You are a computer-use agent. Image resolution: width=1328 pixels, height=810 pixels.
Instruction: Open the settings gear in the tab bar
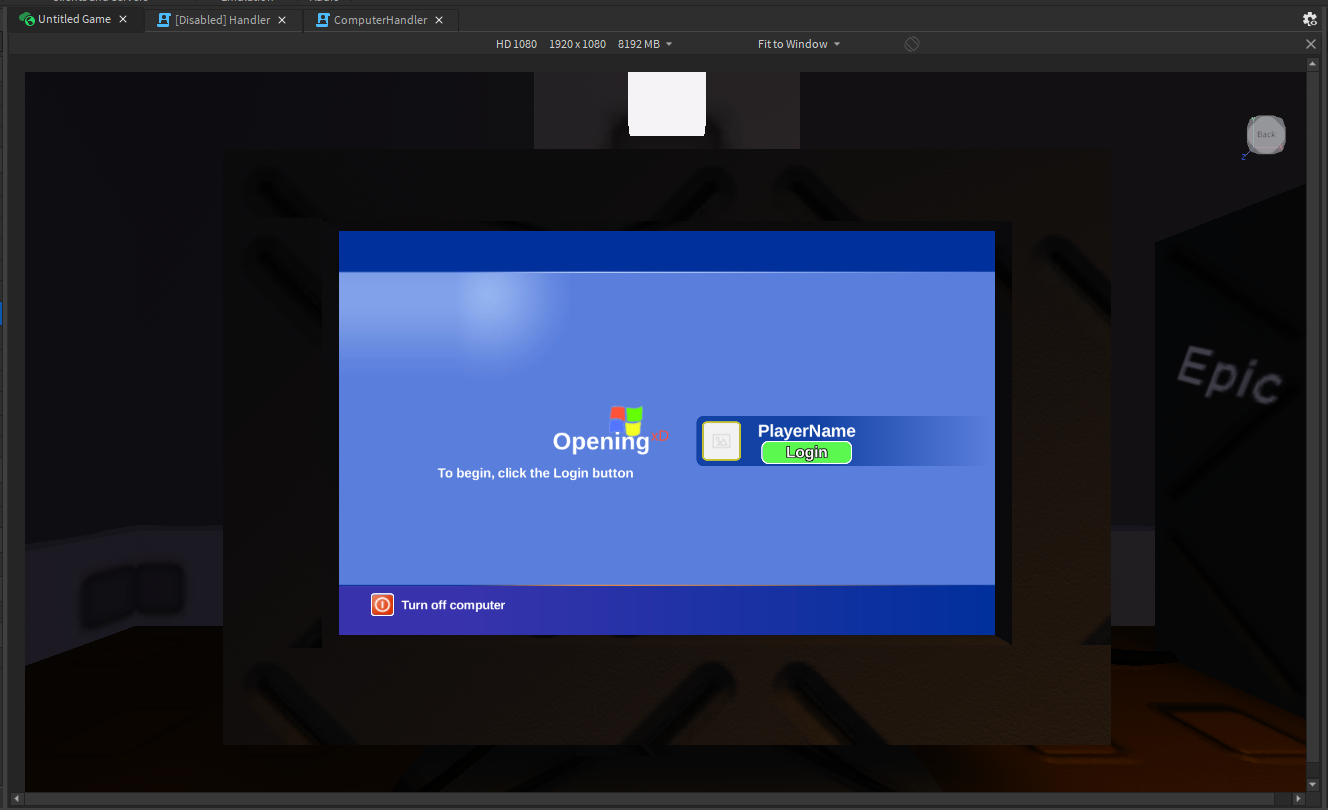click(1310, 19)
